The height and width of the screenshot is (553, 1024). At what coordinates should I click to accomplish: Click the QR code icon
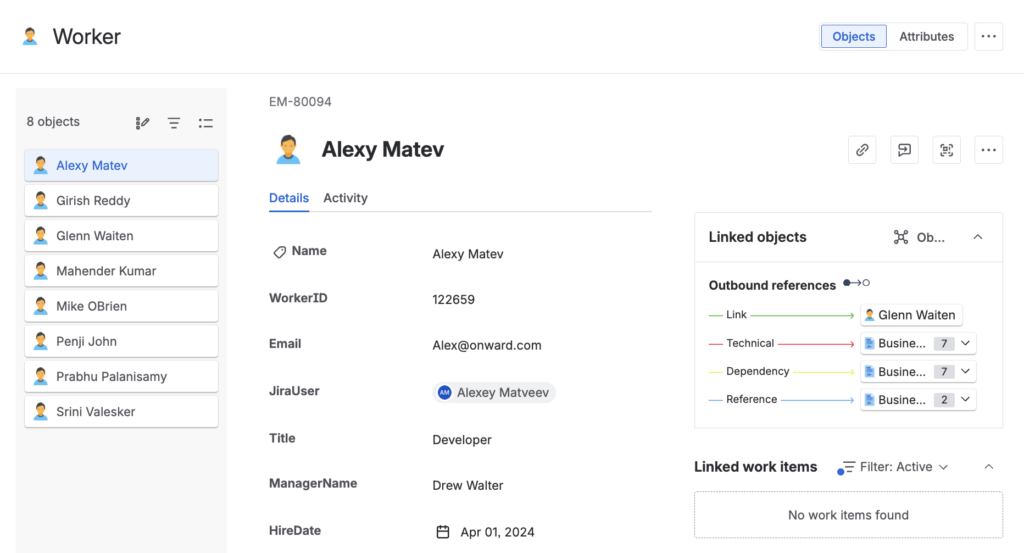coord(946,150)
